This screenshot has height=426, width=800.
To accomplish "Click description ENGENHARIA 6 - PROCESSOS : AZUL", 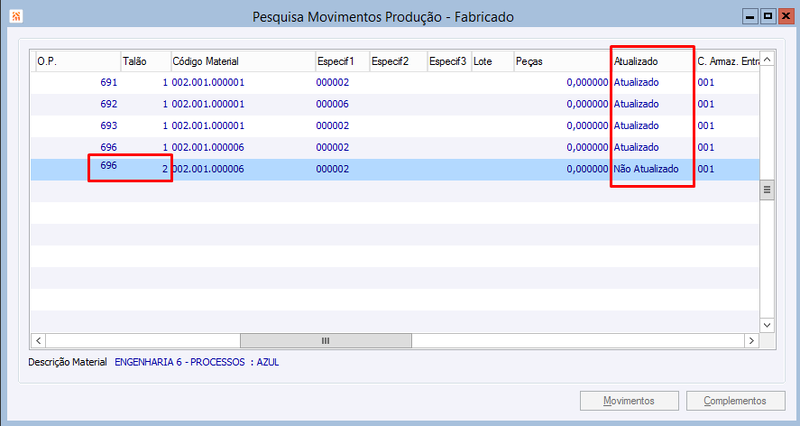I will tap(197, 362).
